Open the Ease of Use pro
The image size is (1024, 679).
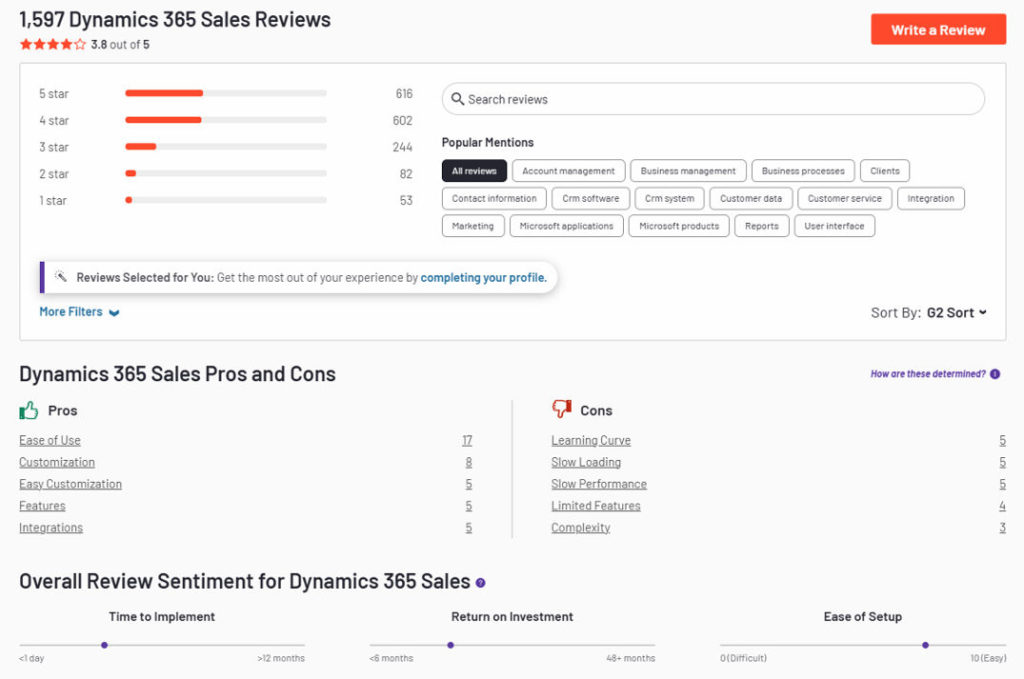(50, 441)
